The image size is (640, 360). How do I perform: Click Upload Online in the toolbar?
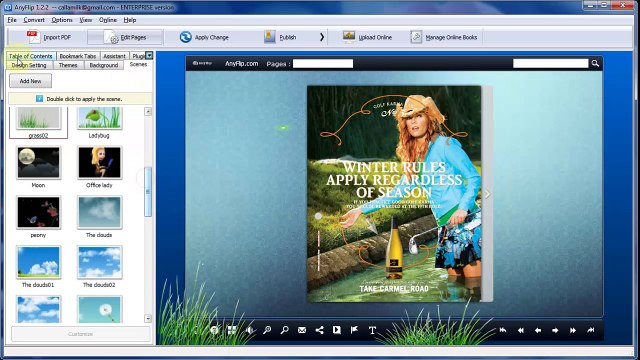(x=367, y=37)
